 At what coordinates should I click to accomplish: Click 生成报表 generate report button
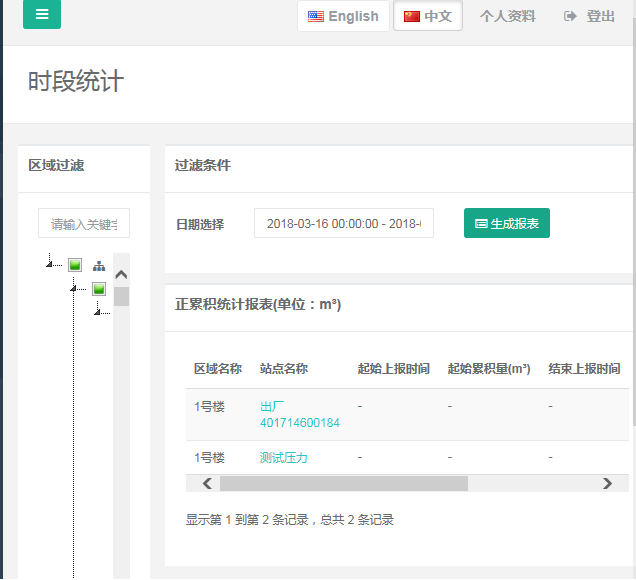click(x=507, y=224)
